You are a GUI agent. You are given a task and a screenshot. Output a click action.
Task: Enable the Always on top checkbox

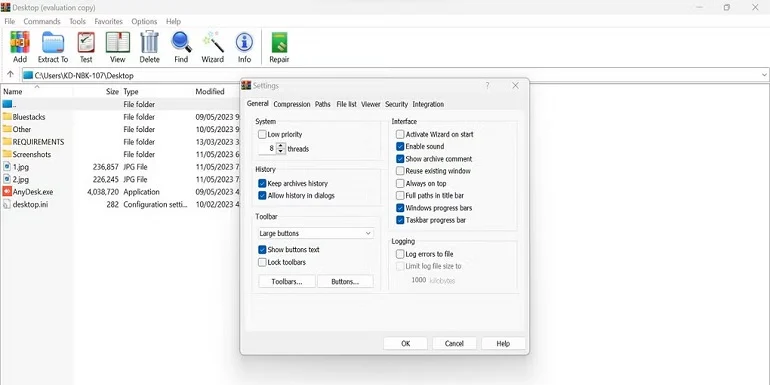(400, 183)
